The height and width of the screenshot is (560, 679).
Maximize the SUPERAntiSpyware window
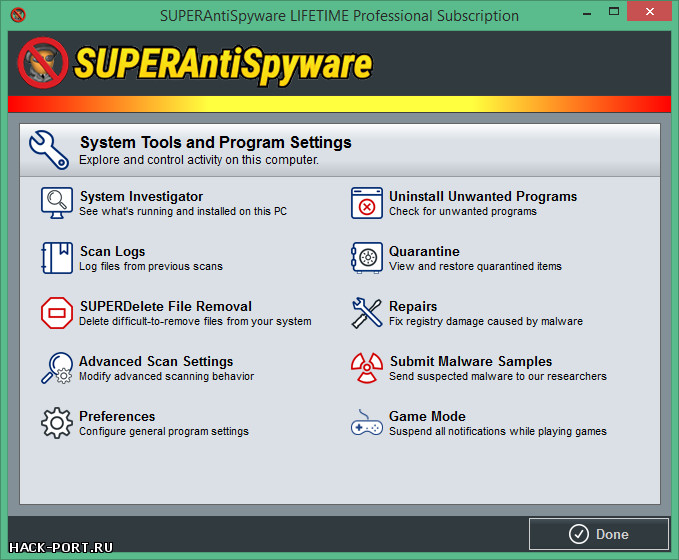[614, 12]
